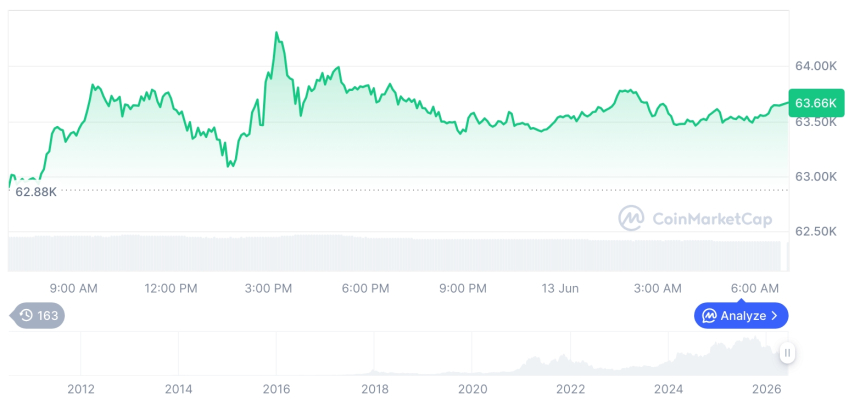
Task: Click the 2012 marker on the range timeline
Action: click(x=81, y=389)
